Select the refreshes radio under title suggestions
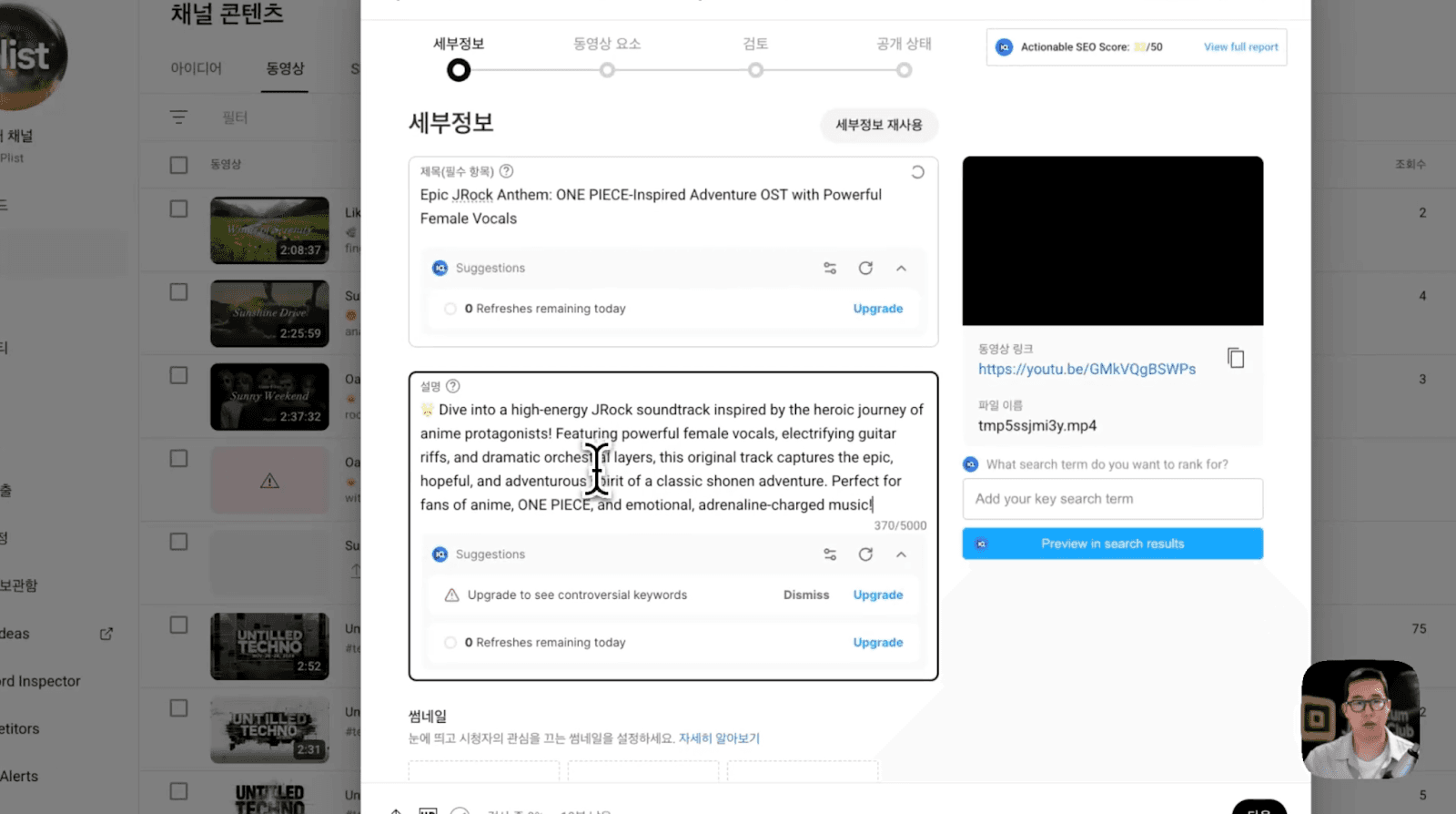Viewport: 1456px width, 814px height. pos(450,310)
